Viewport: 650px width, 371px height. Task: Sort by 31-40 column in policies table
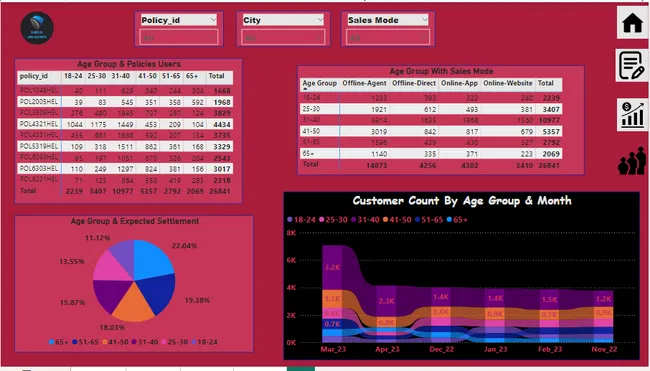point(121,76)
